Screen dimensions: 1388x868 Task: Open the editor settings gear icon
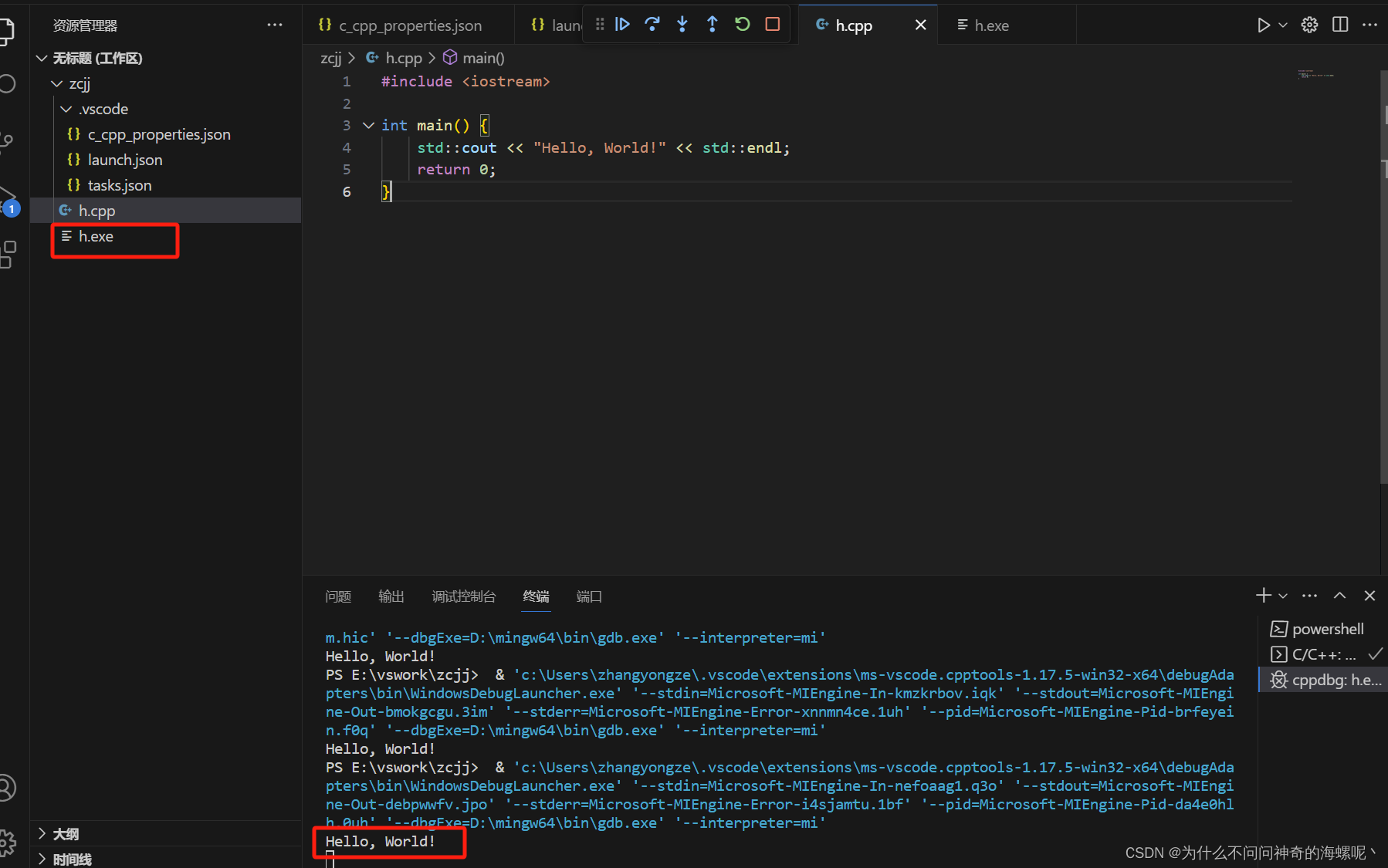tap(1310, 25)
